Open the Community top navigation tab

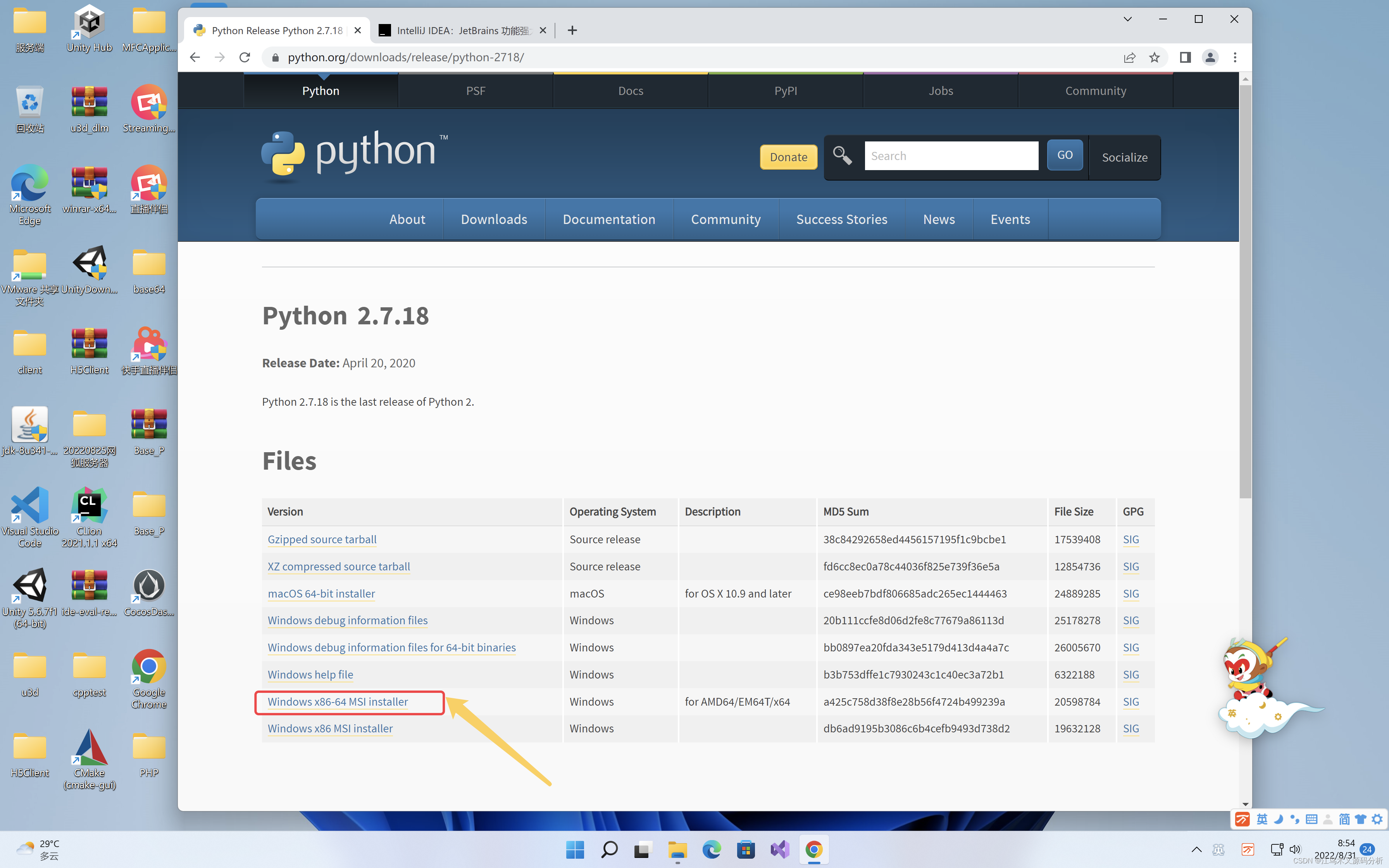tap(1096, 91)
